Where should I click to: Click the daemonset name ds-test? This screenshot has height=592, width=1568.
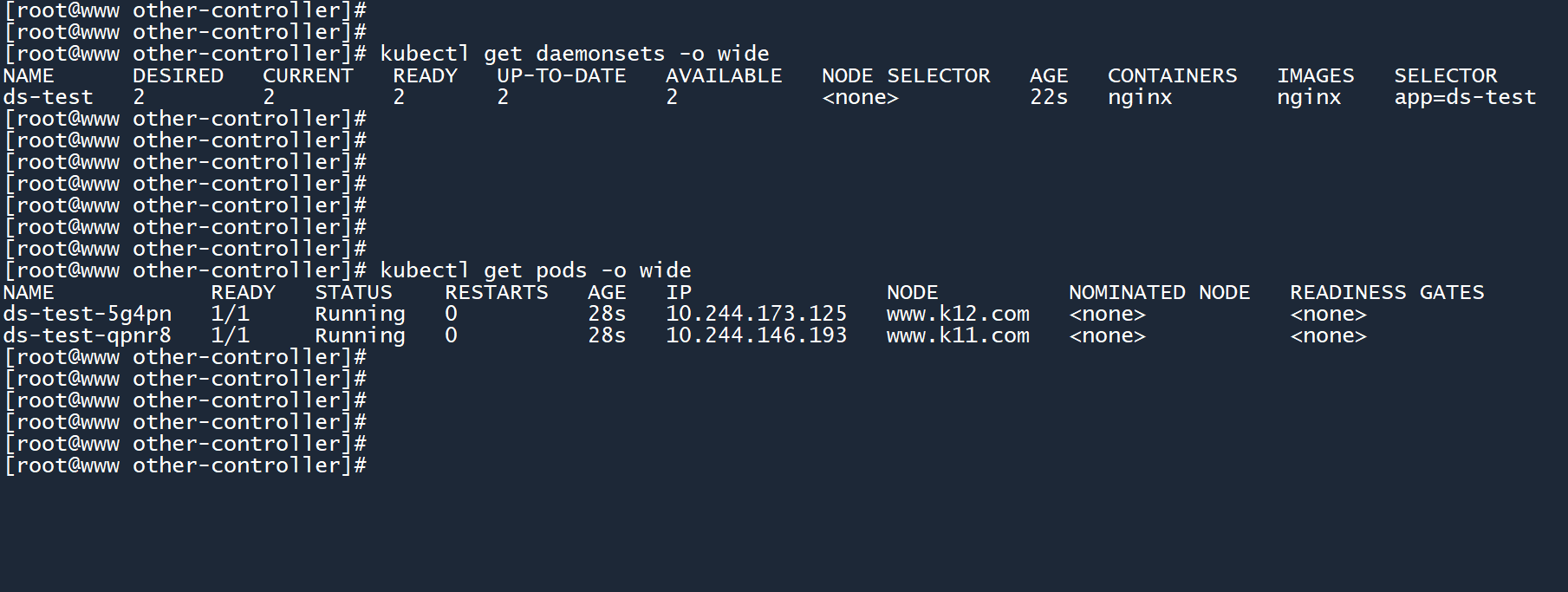coord(48,97)
